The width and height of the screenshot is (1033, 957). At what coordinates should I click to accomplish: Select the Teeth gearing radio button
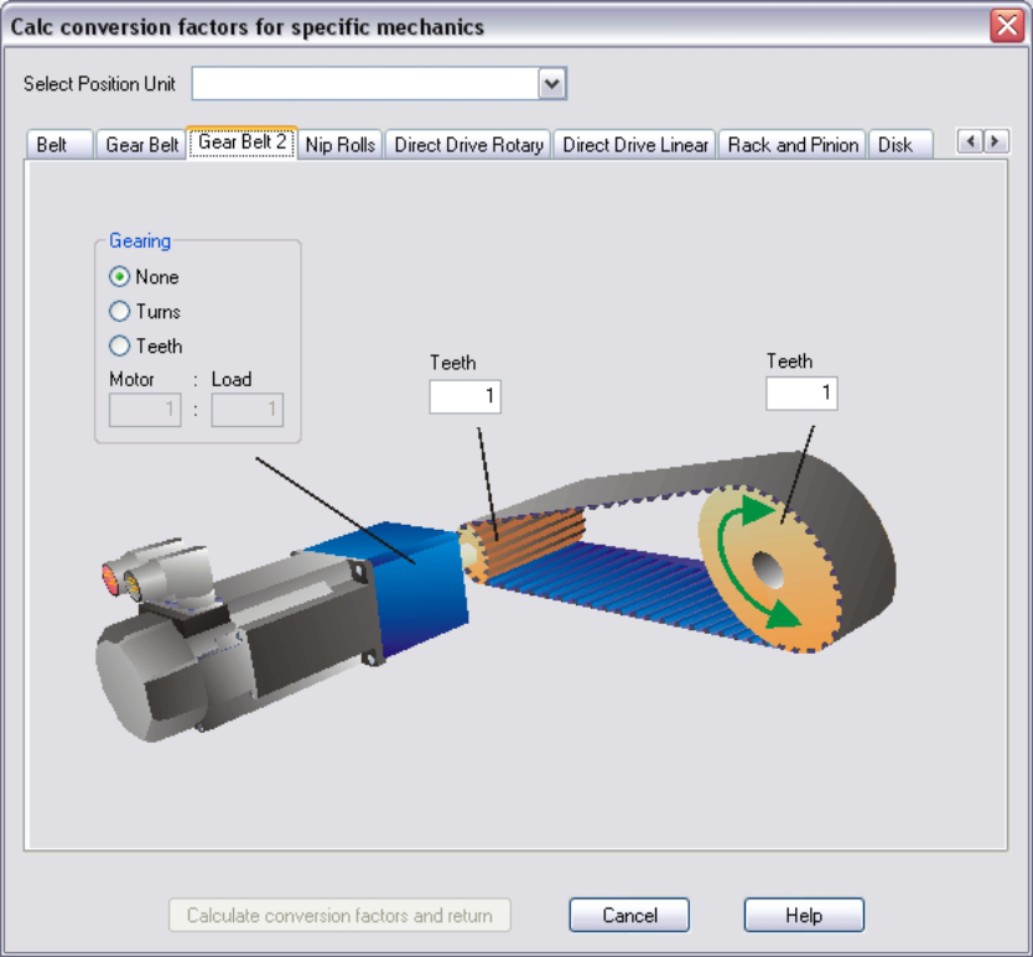click(x=120, y=347)
